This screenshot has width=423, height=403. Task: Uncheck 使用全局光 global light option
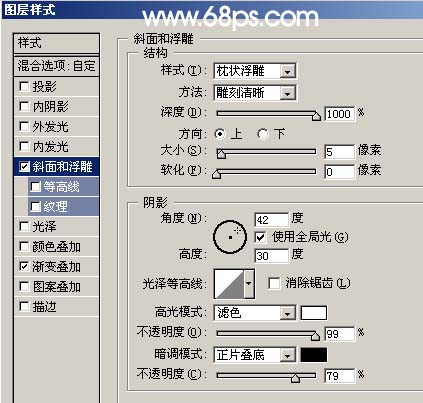260,237
